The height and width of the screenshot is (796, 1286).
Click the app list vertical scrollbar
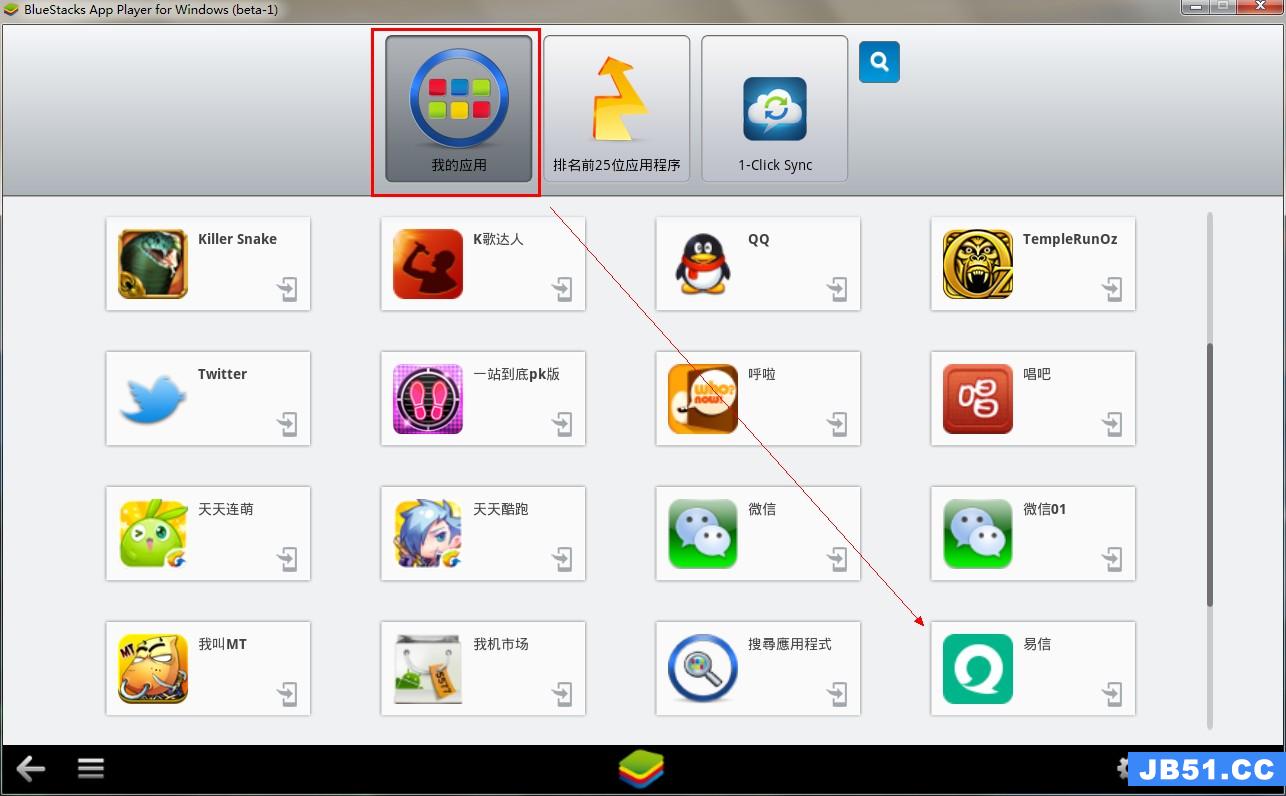click(x=1210, y=475)
